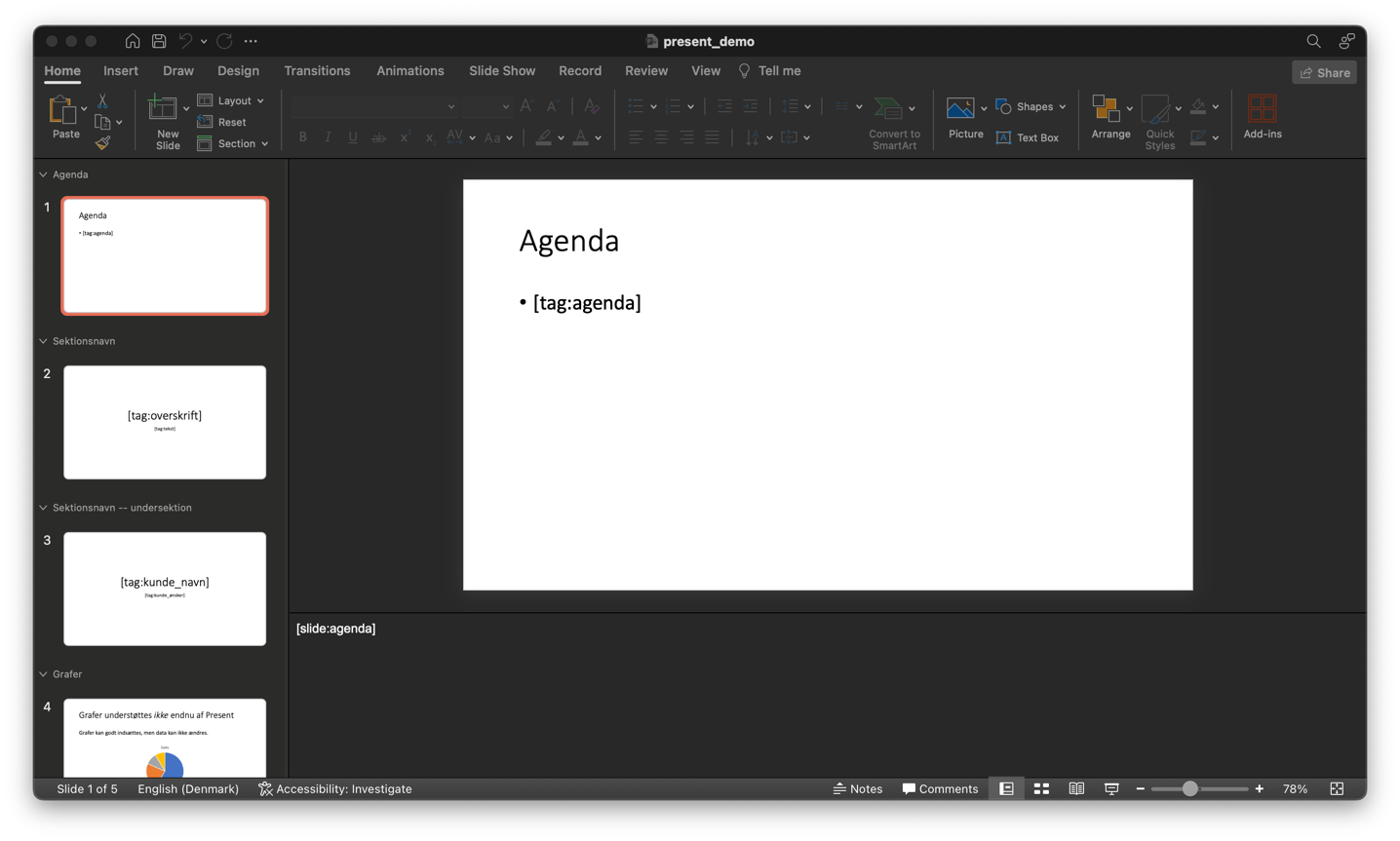Click the Tell me search box
This screenshot has width=1400, height=841.
769,70
